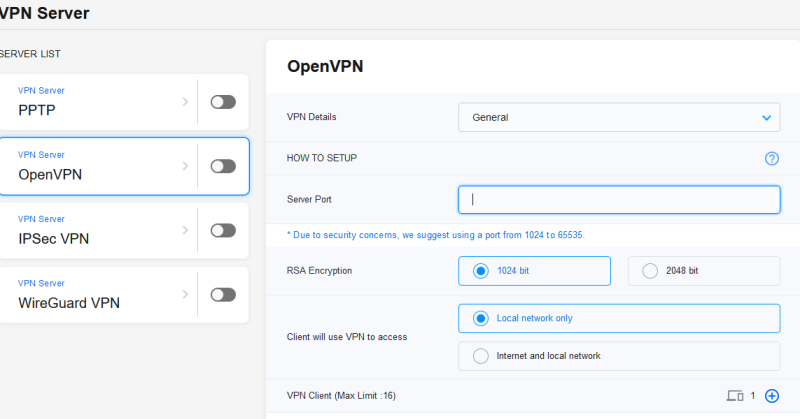Expand PPTP entry via its chevron
The height and width of the screenshot is (419, 800).
(185, 102)
